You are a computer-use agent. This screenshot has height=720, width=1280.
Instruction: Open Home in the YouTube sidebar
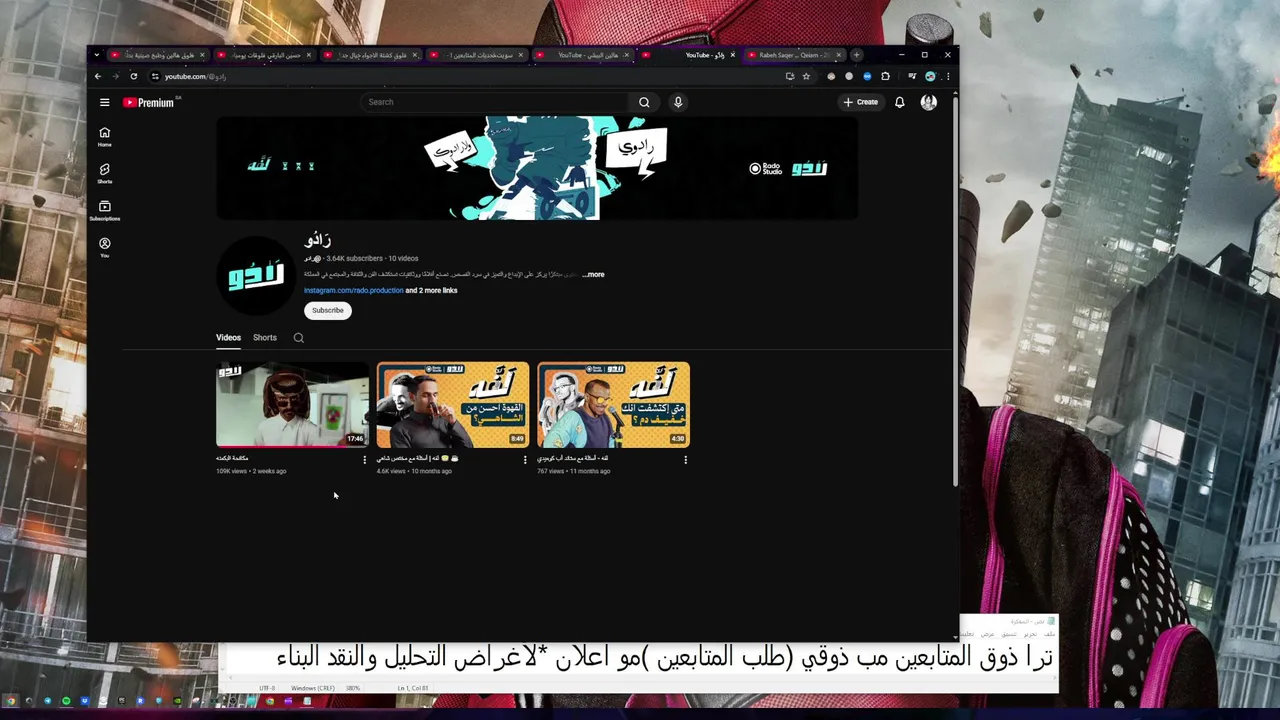point(104,137)
